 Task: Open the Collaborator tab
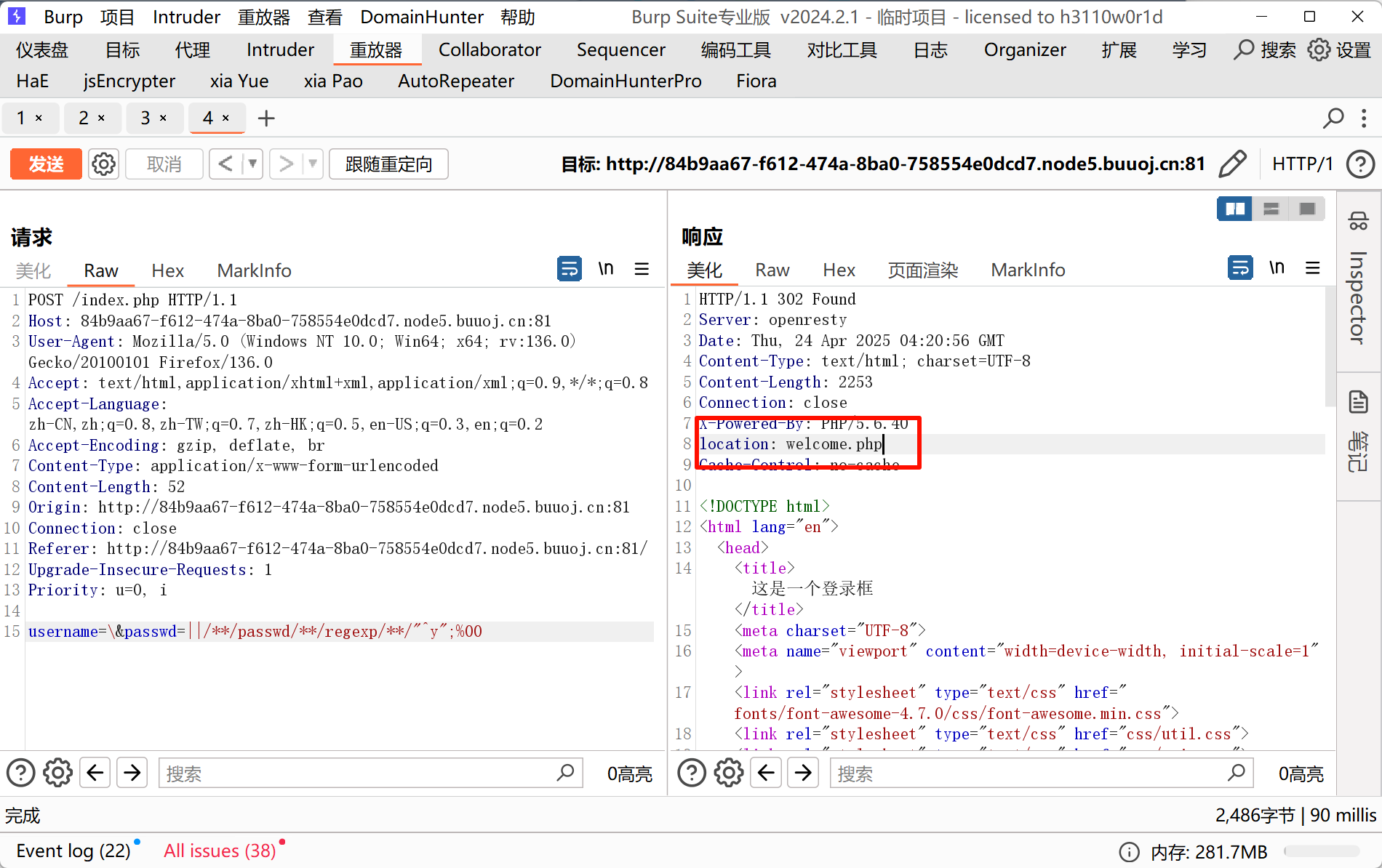pos(490,49)
